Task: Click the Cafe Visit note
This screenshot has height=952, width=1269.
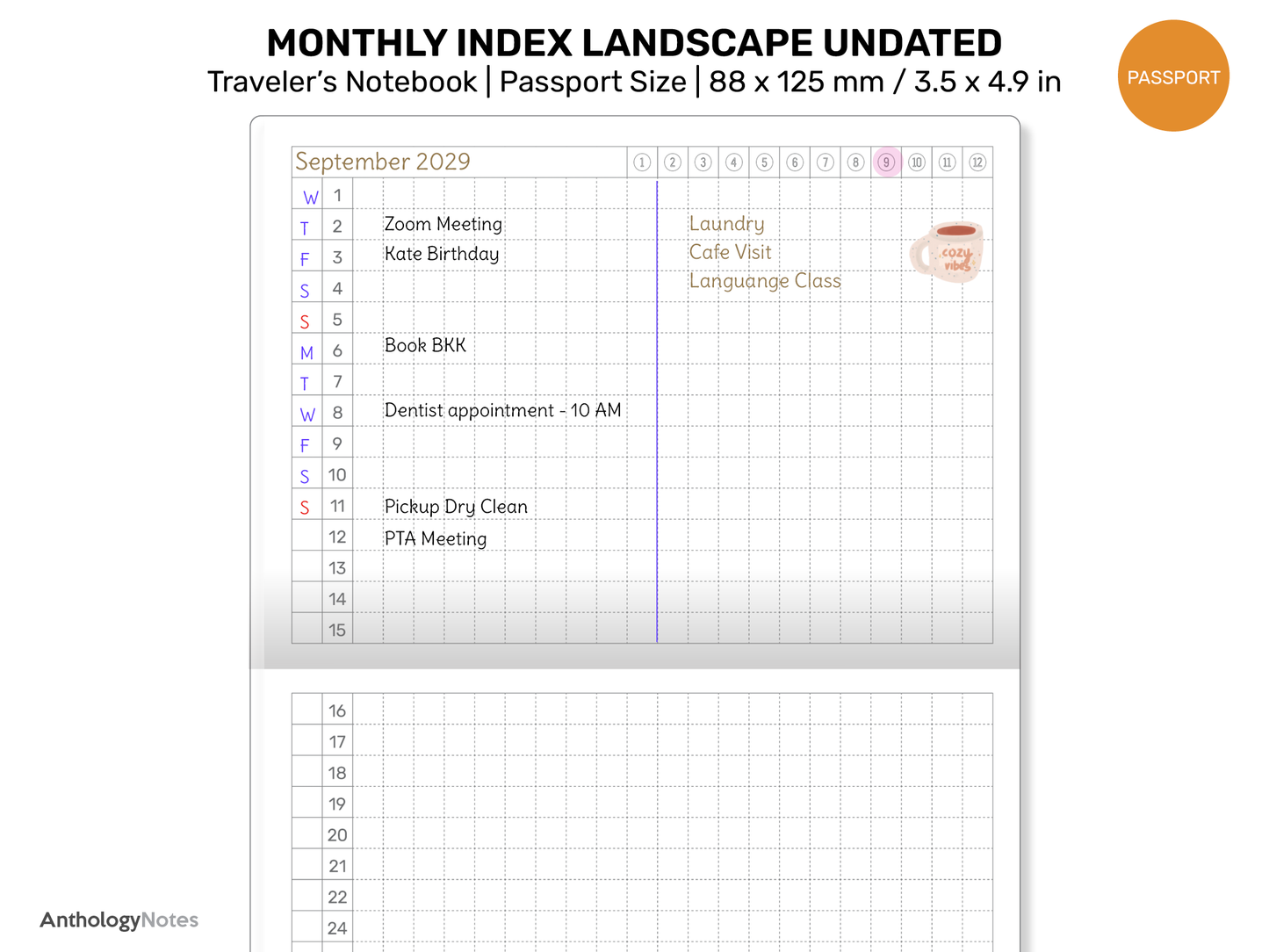Action: pyautogui.click(x=730, y=252)
